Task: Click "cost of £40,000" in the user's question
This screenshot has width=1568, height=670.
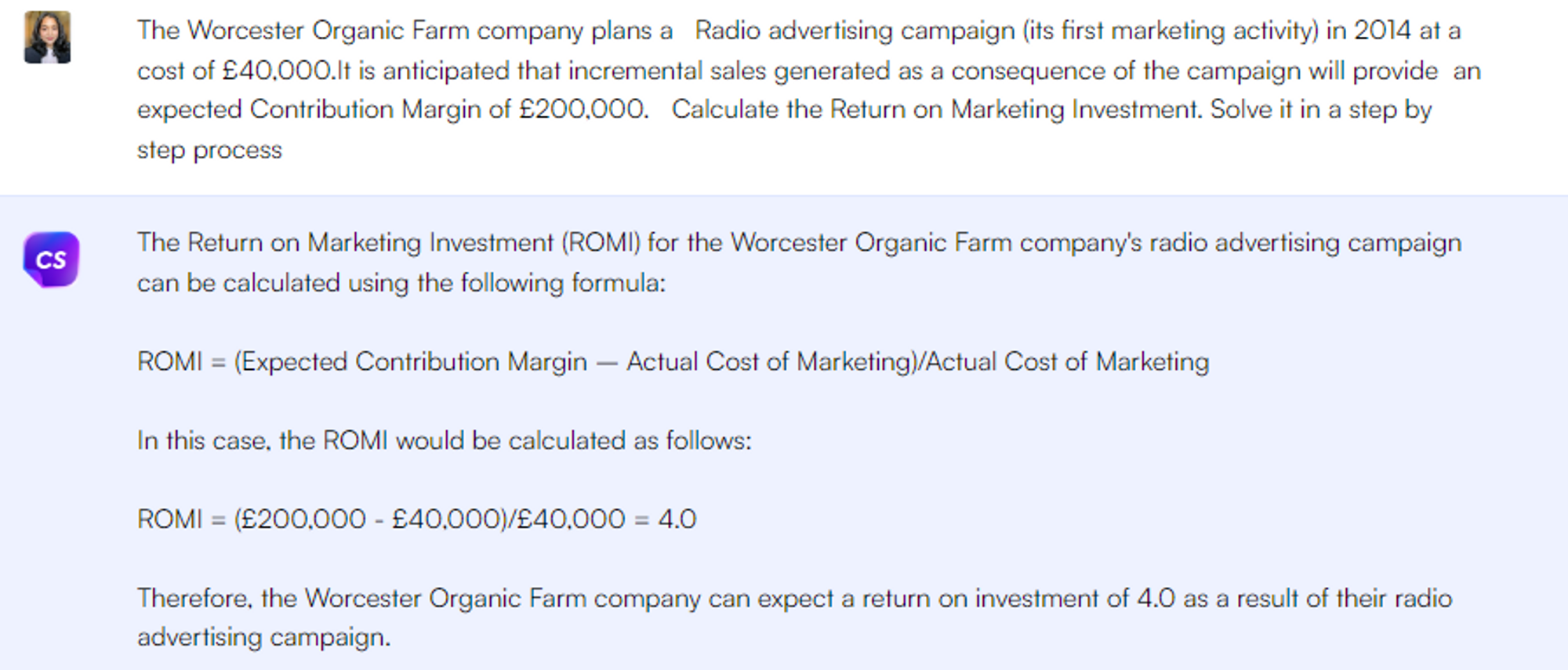Action: 234,71
